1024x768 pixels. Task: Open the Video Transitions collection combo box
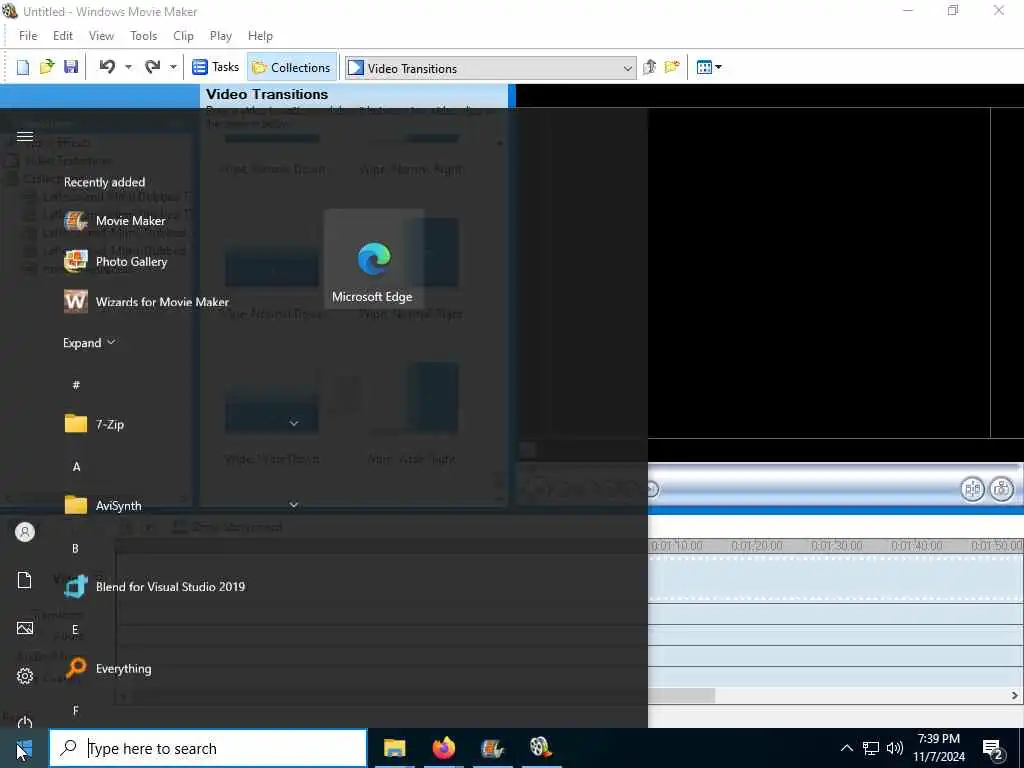coord(490,68)
